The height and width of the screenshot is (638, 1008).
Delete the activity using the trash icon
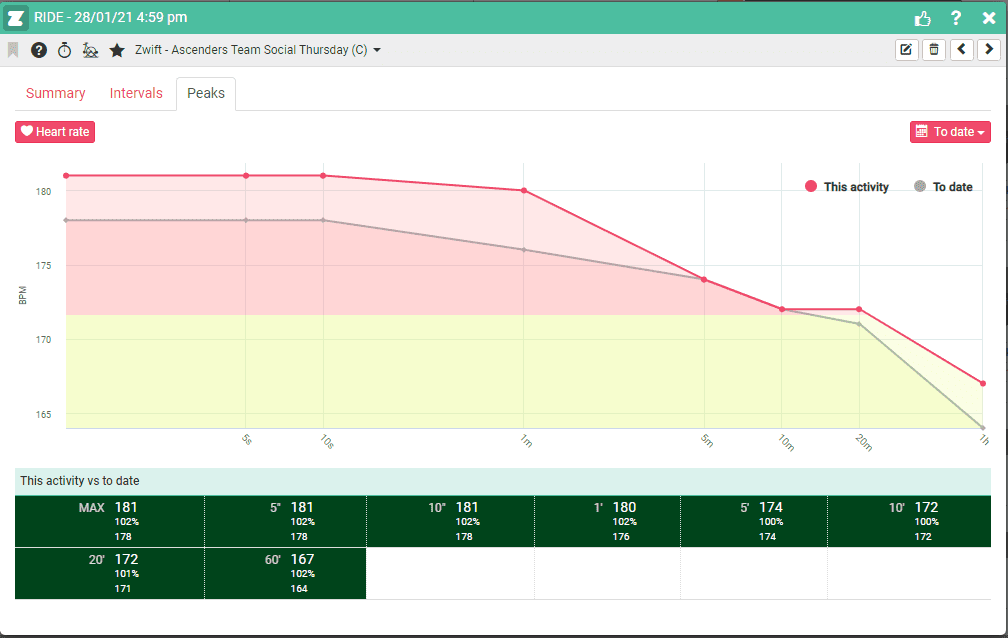pos(934,49)
